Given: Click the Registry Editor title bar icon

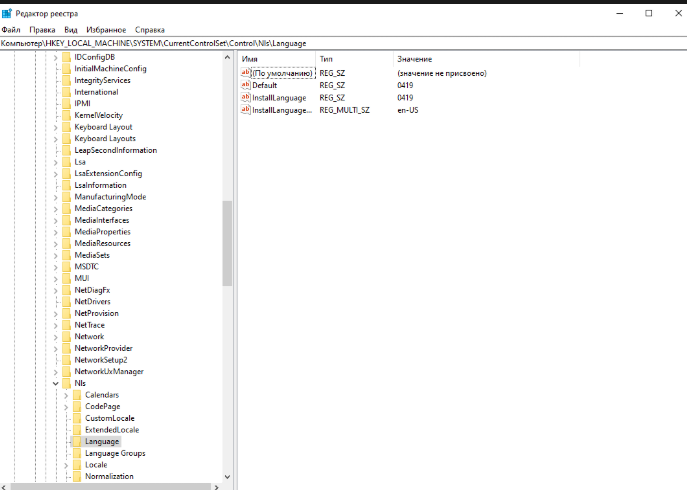Looking at the screenshot, I should point(7,14).
